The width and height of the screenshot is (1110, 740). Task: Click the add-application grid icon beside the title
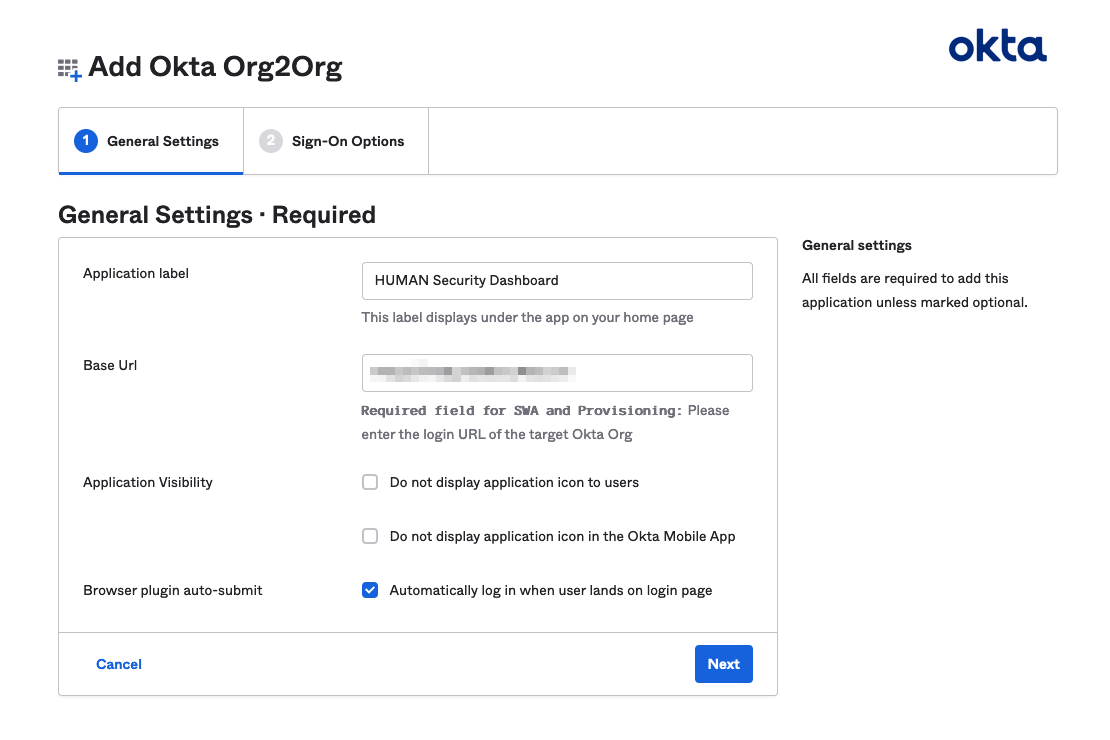(x=69, y=69)
